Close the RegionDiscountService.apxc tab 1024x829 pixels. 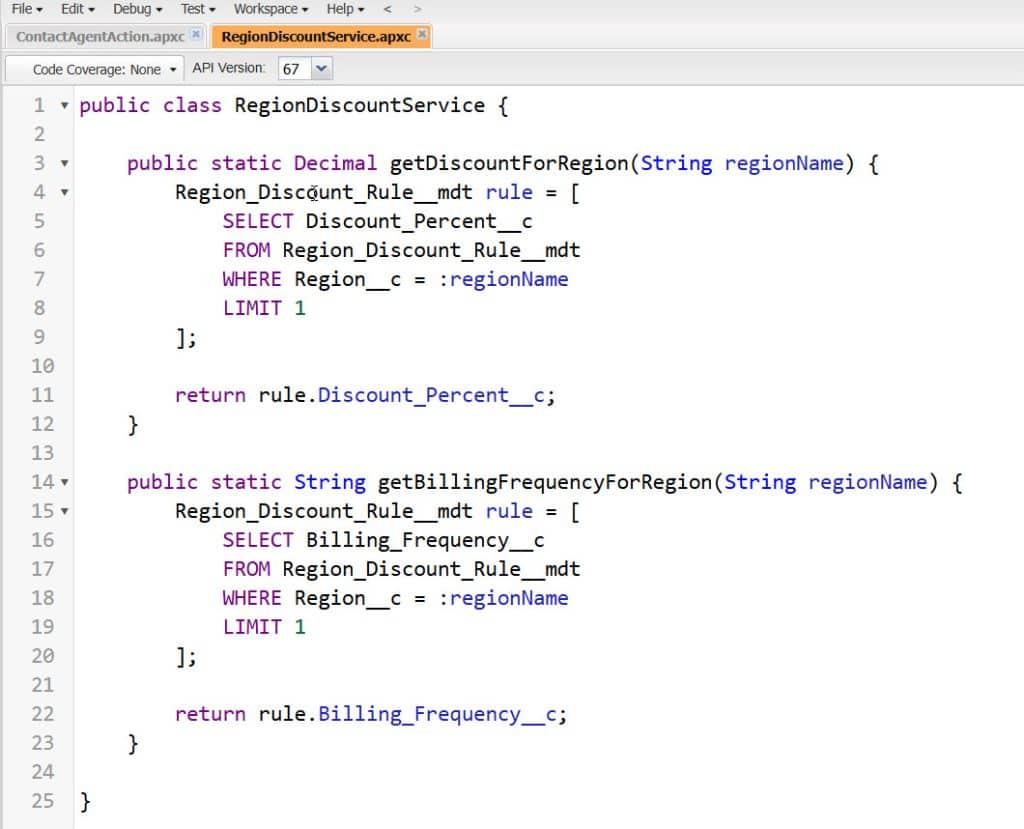tap(422, 34)
